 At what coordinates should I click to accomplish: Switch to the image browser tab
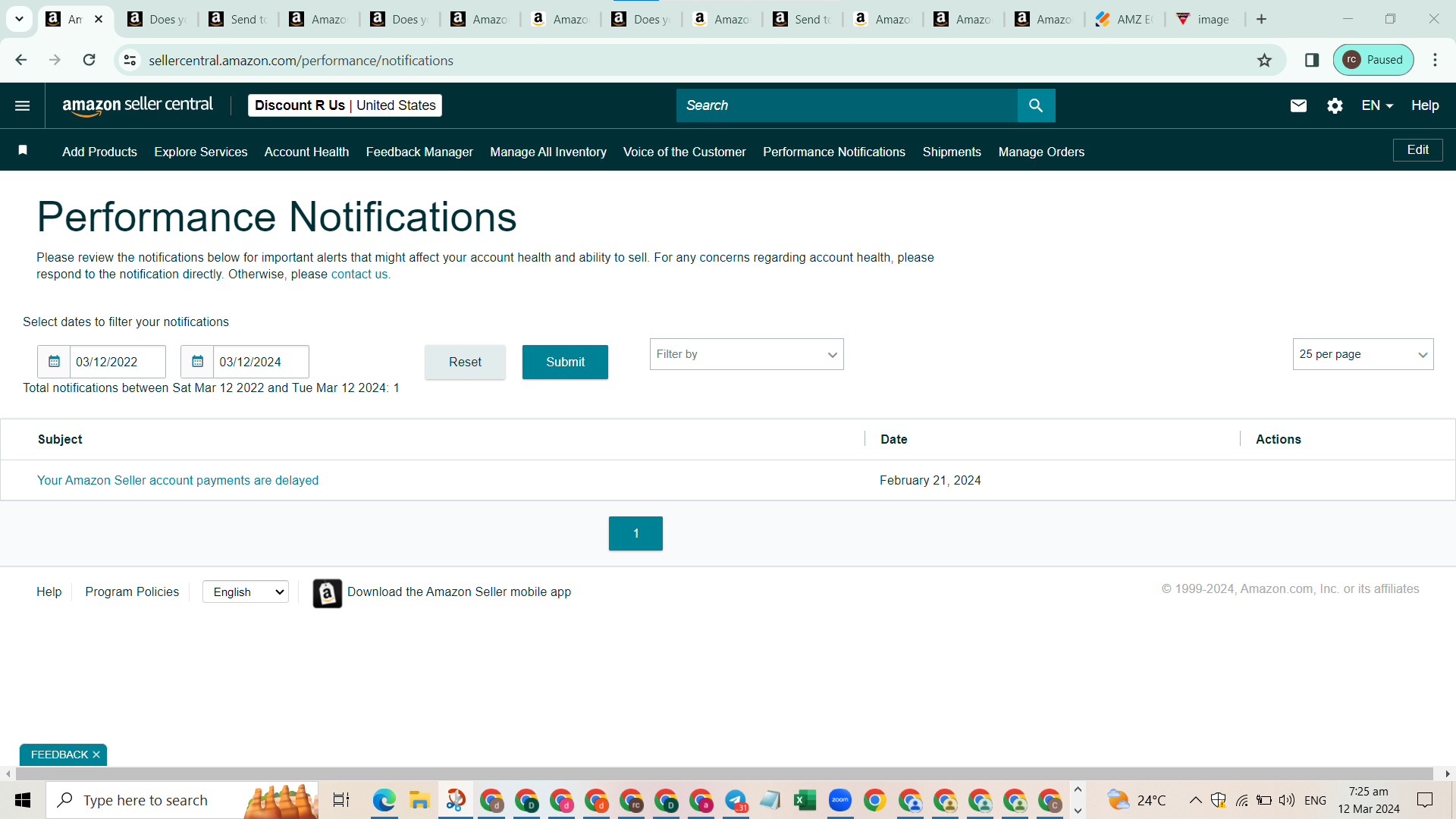pyautogui.click(x=1206, y=19)
